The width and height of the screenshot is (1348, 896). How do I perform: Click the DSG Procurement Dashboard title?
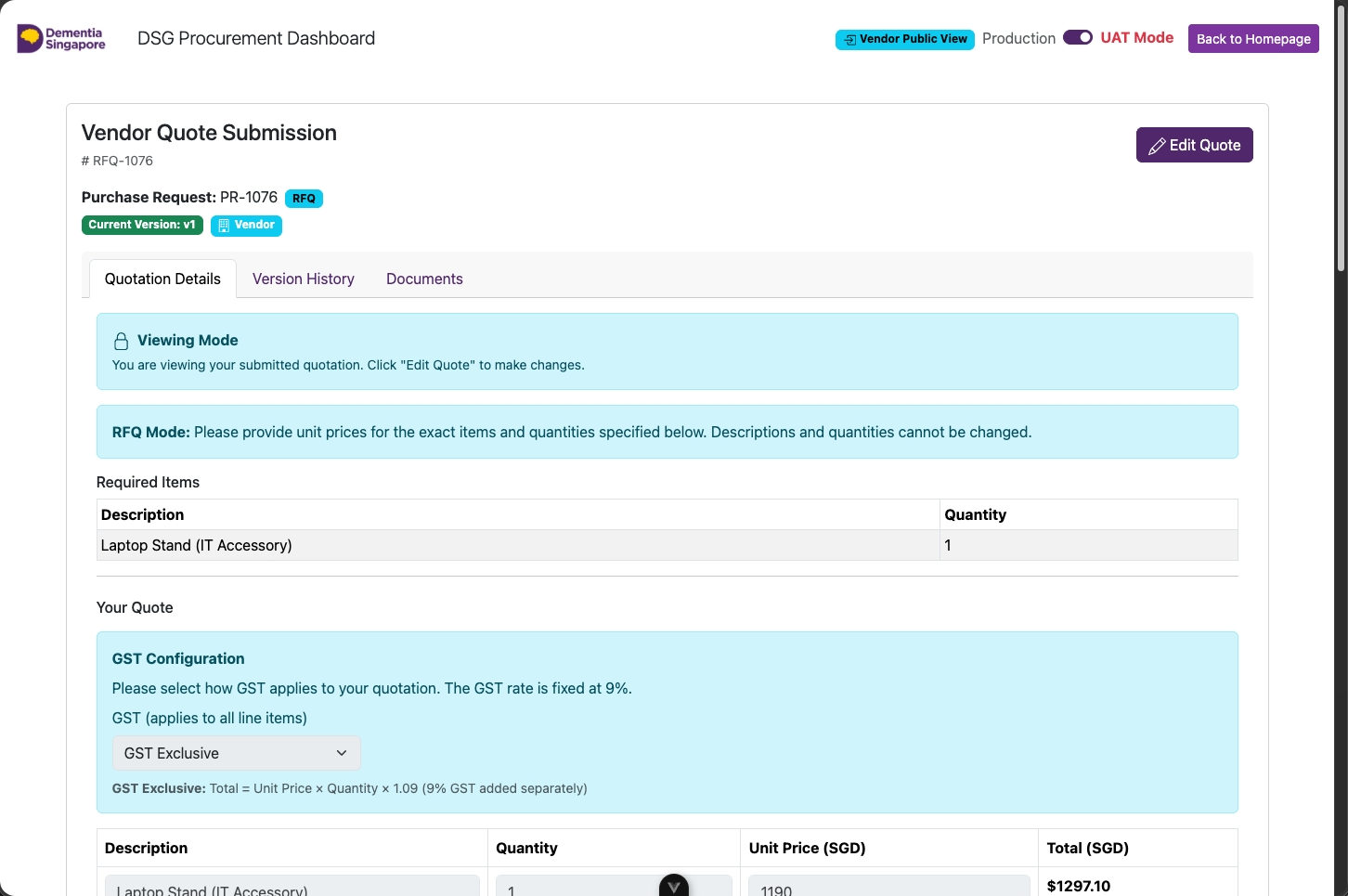coord(256,38)
